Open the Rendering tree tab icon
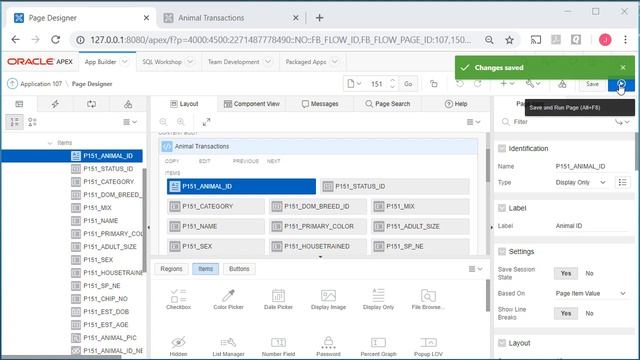Screen dimensions: 640x360 [19, 104]
